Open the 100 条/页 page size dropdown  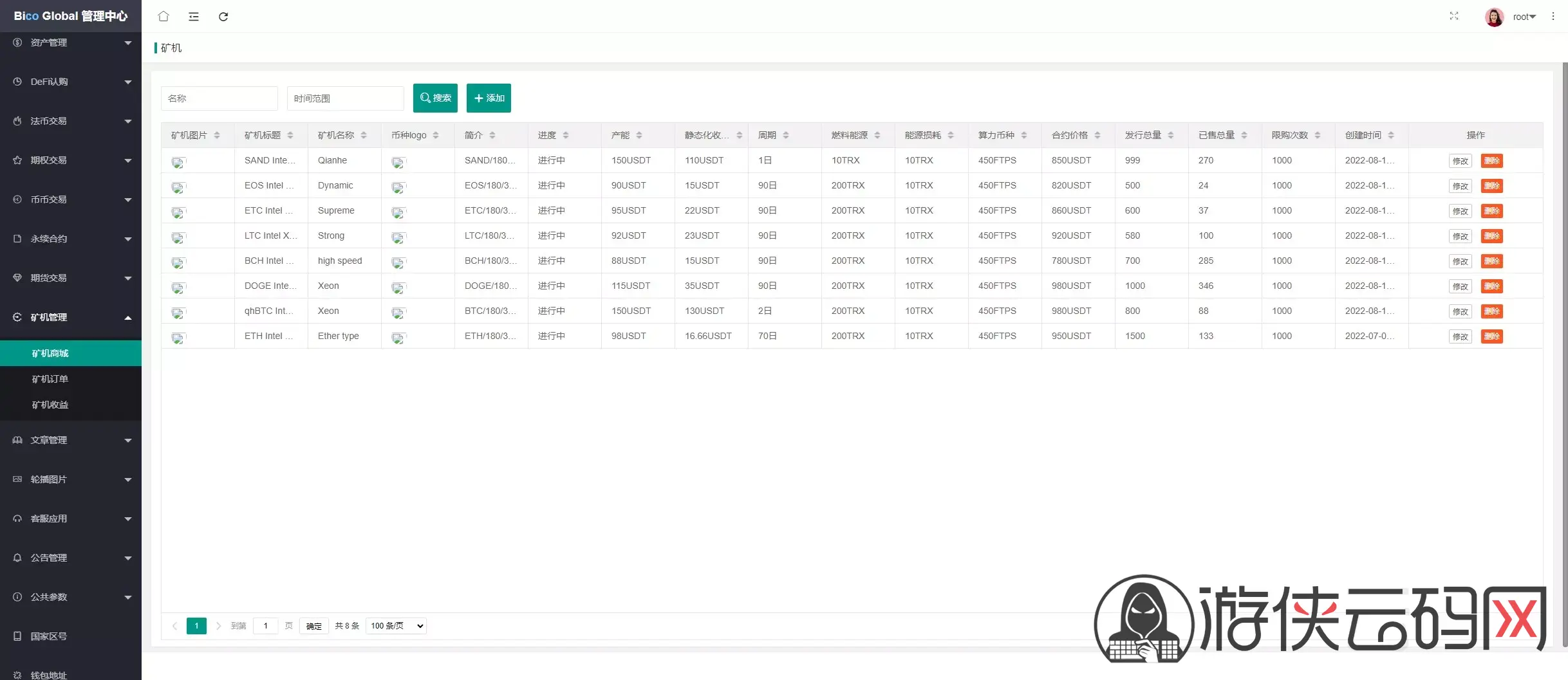(x=396, y=626)
